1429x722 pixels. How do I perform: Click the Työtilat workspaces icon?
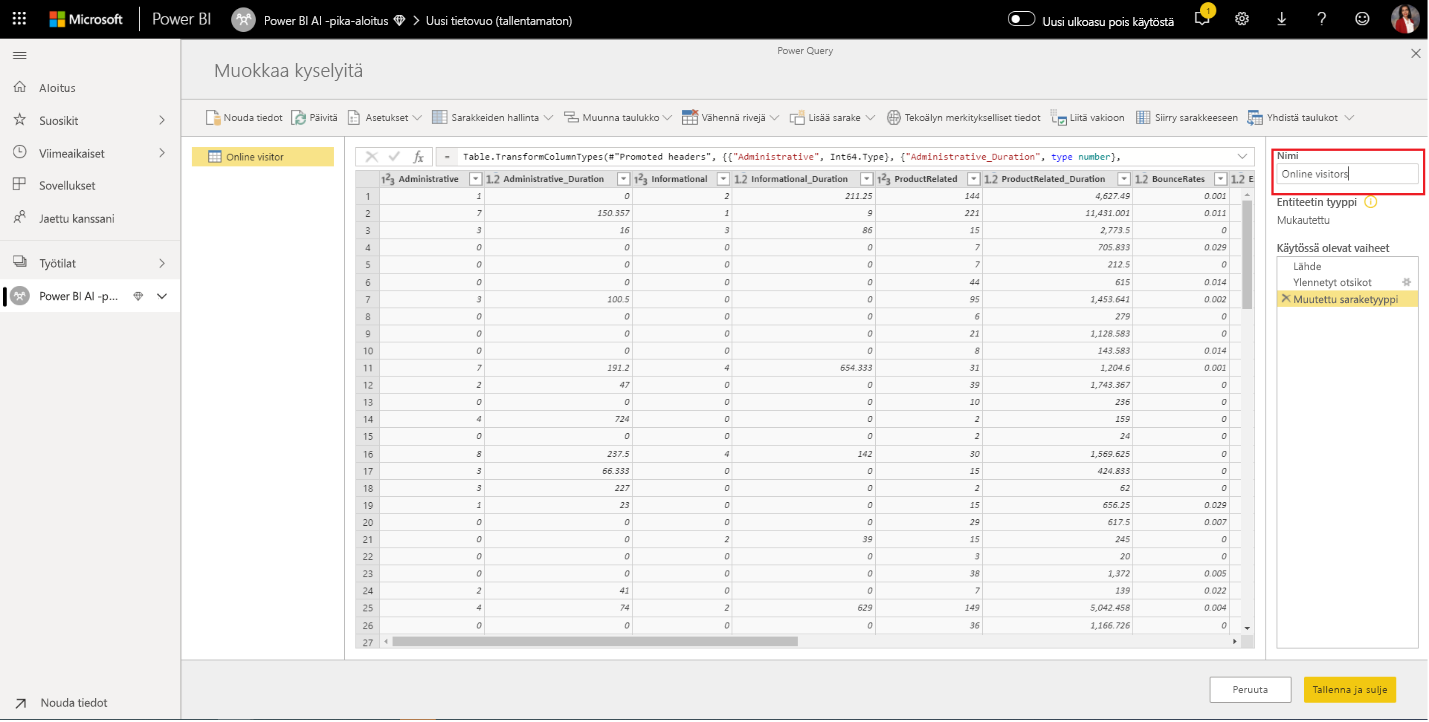(19, 262)
